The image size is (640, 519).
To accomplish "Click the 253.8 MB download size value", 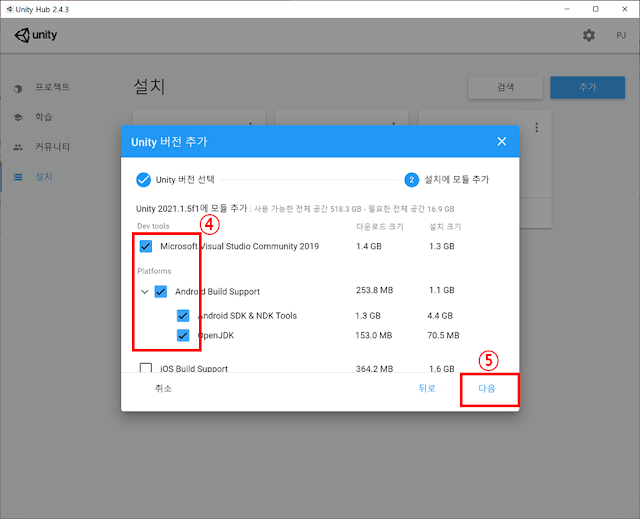I will pyautogui.click(x=374, y=290).
